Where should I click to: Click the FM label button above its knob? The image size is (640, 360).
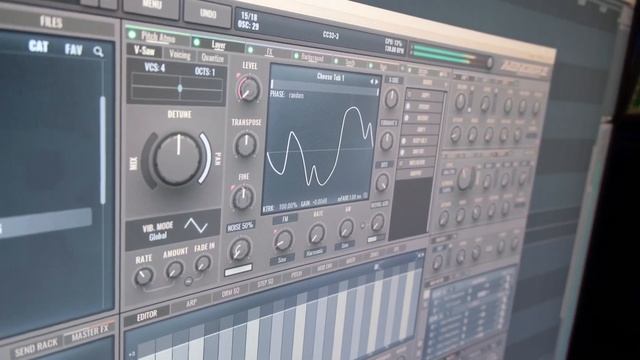tap(285, 219)
